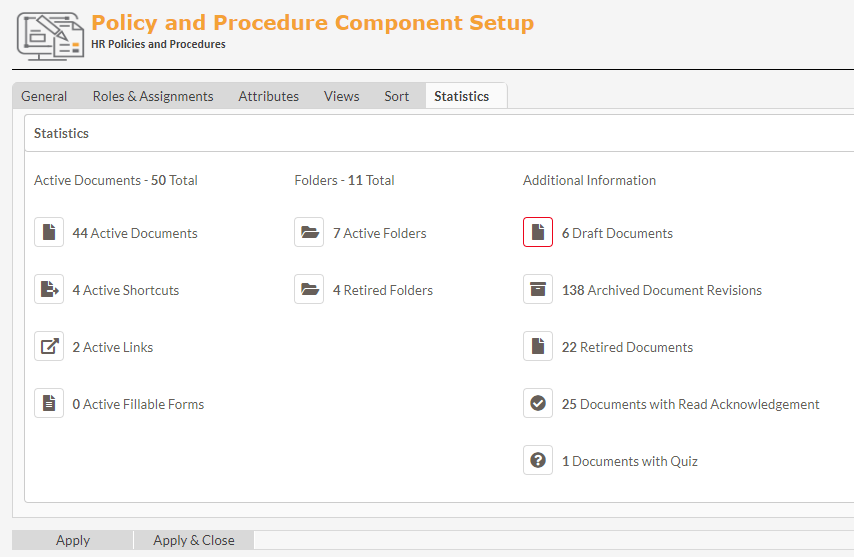
Task: Open the Roles & Assignments tab
Action: [x=153, y=96]
